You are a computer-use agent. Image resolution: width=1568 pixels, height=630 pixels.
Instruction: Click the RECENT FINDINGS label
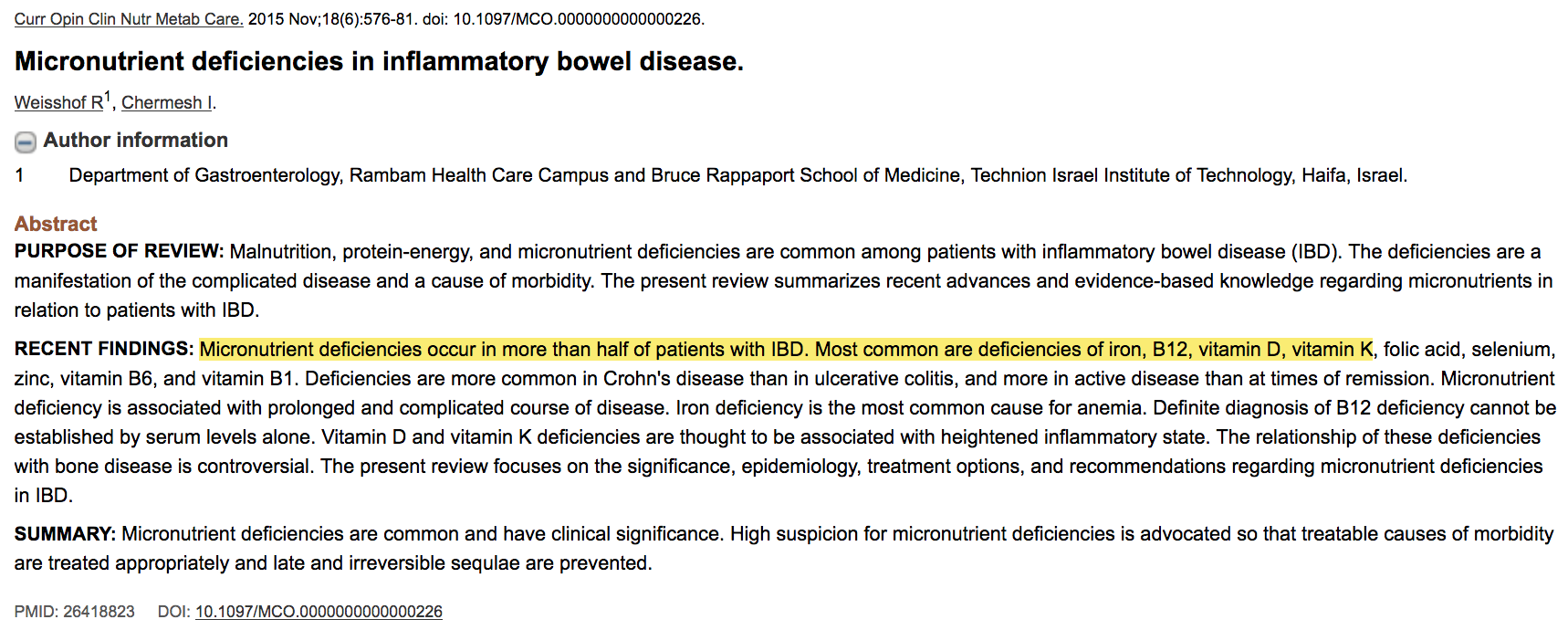pos(104,350)
